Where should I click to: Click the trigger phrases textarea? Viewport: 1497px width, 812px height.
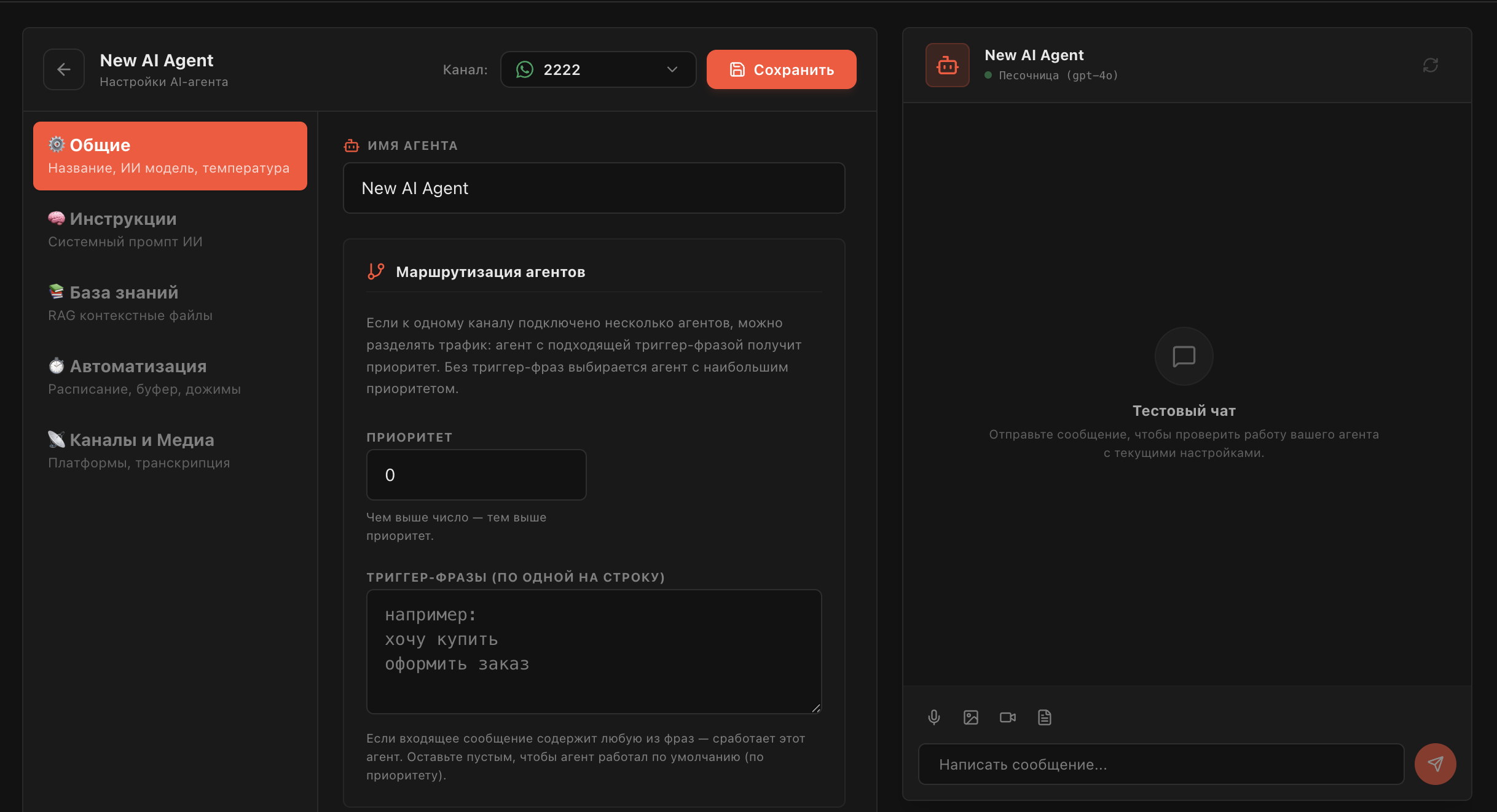pyautogui.click(x=594, y=652)
